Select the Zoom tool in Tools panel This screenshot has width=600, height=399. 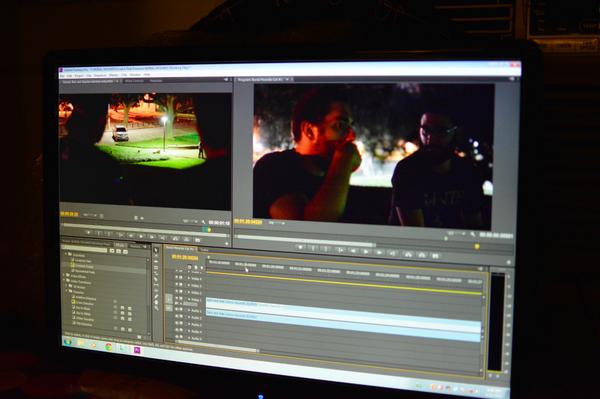coord(156,308)
